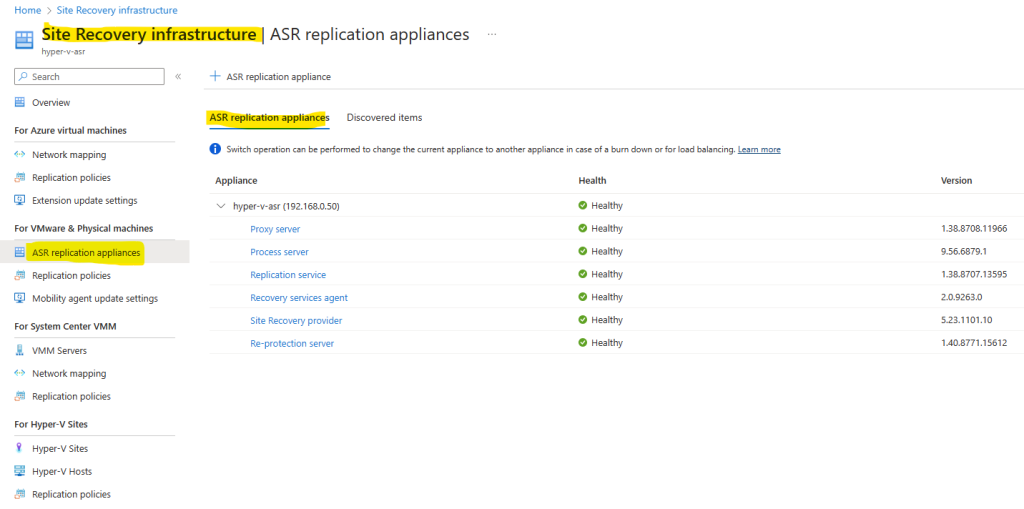1024x509 pixels.
Task: Click the Overview sidebar icon
Action: point(20,103)
